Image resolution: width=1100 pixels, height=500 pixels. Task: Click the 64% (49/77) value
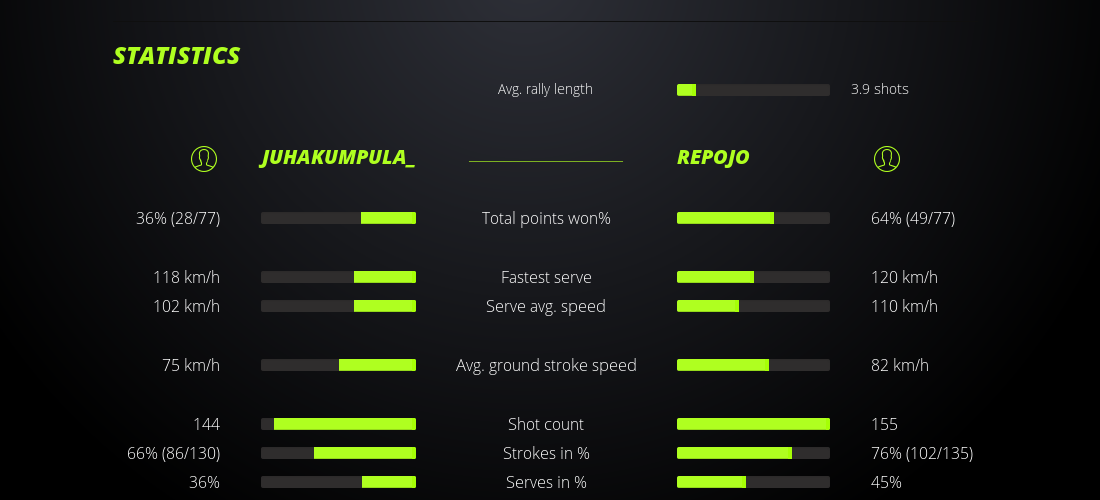(913, 218)
